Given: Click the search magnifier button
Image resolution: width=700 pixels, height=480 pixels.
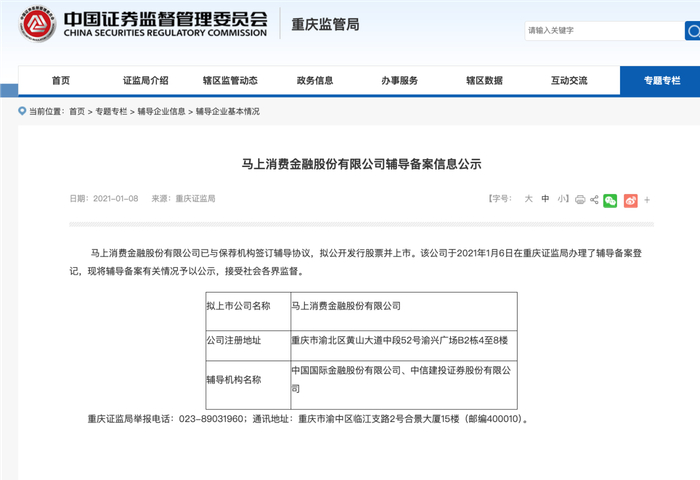Looking at the screenshot, I should point(693,31).
